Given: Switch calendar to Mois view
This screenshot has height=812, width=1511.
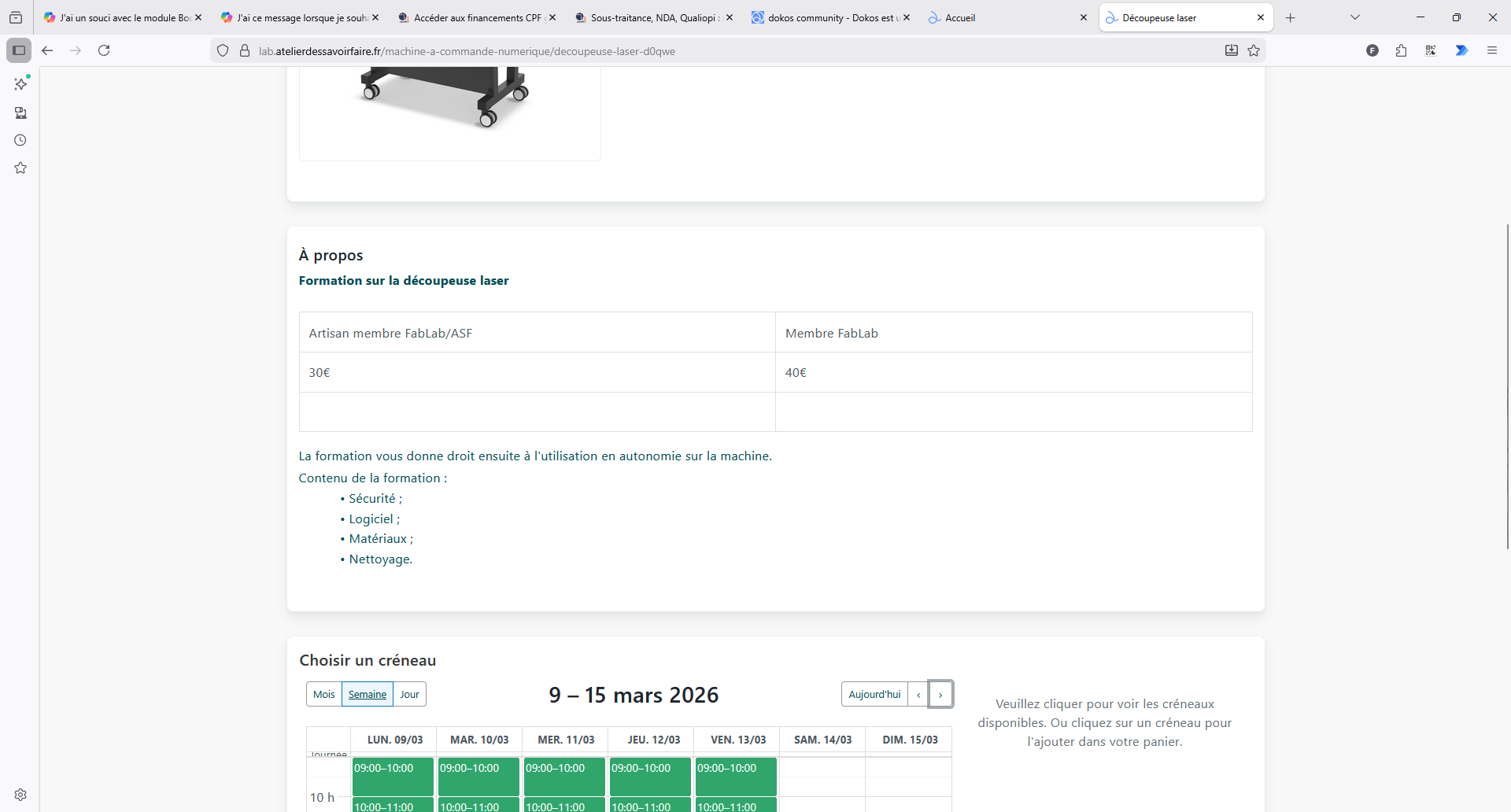Looking at the screenshot, I should [323, 694].
